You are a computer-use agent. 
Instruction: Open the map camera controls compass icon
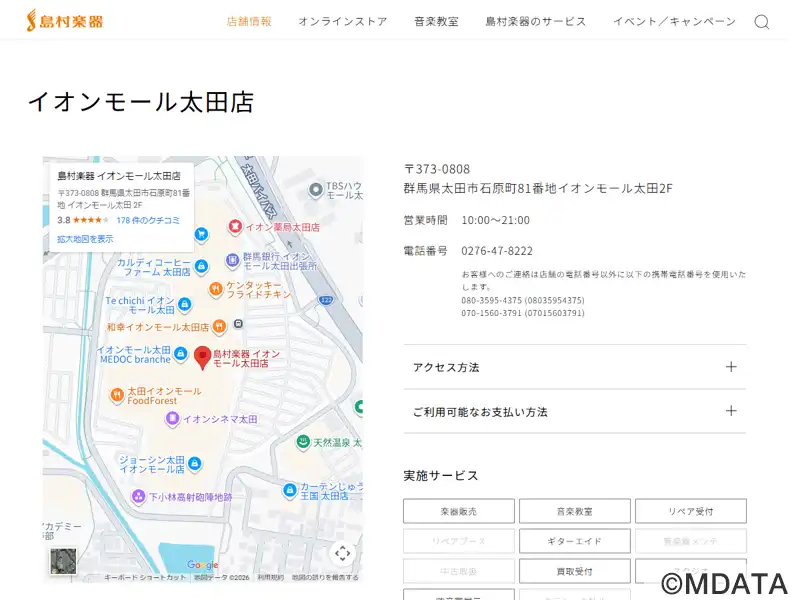click(342, 553)
